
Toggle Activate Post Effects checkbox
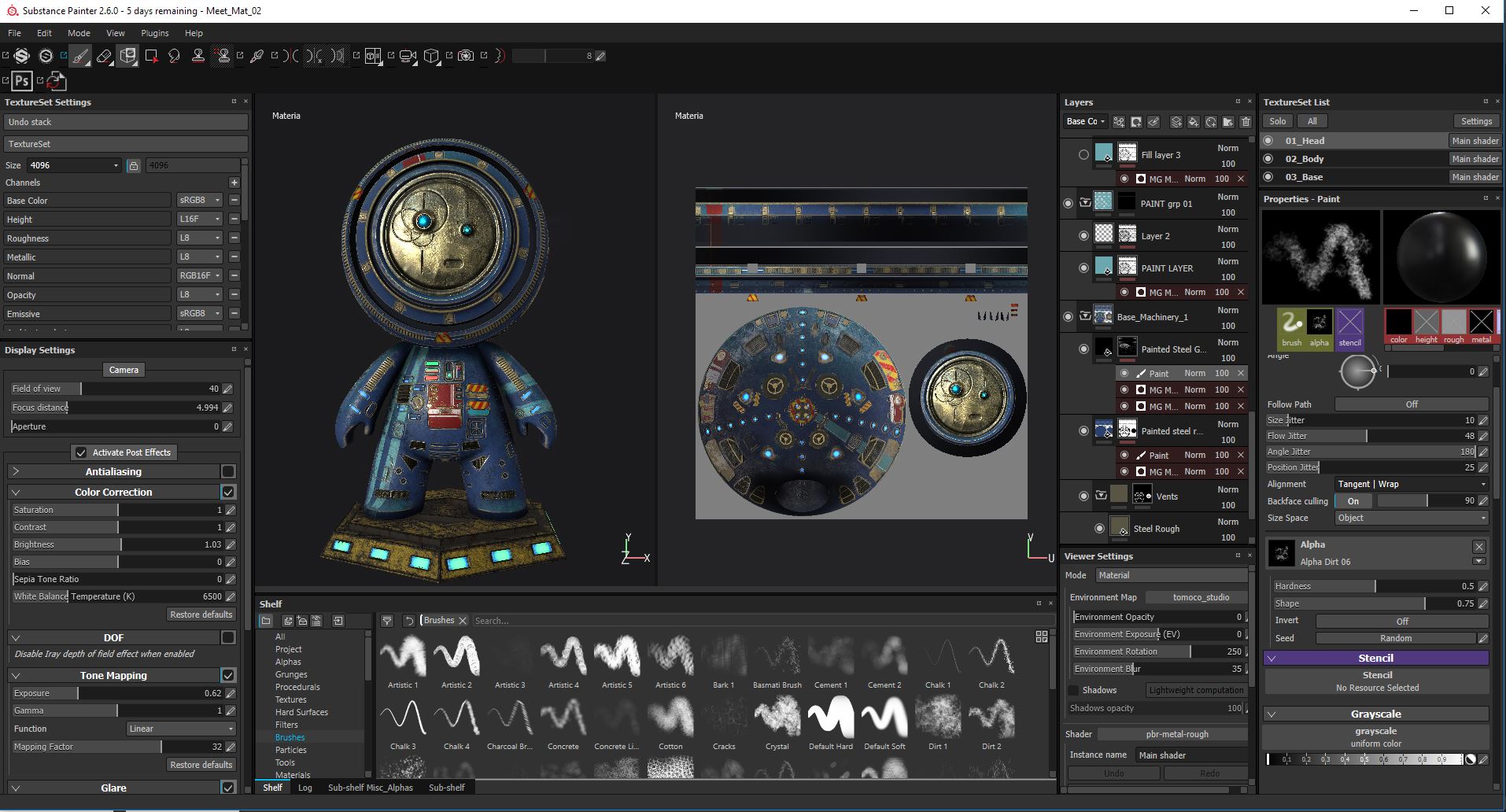tap(81, 452)
